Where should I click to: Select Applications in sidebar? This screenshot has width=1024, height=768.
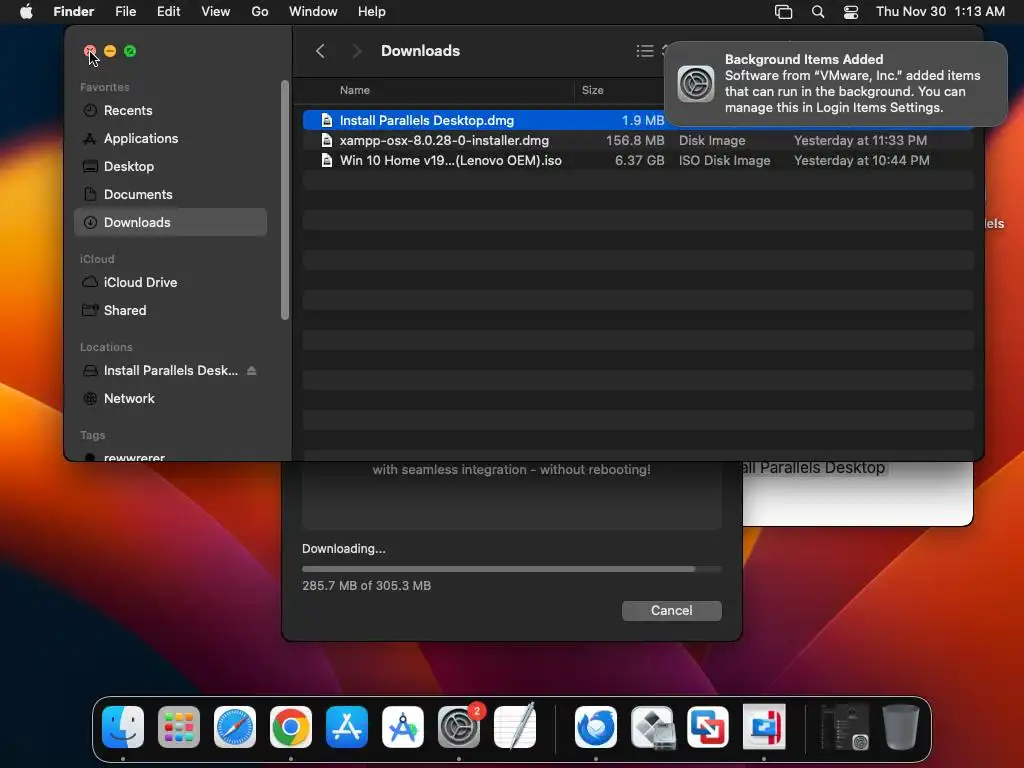pyautogui.click(x=170, y=138)
